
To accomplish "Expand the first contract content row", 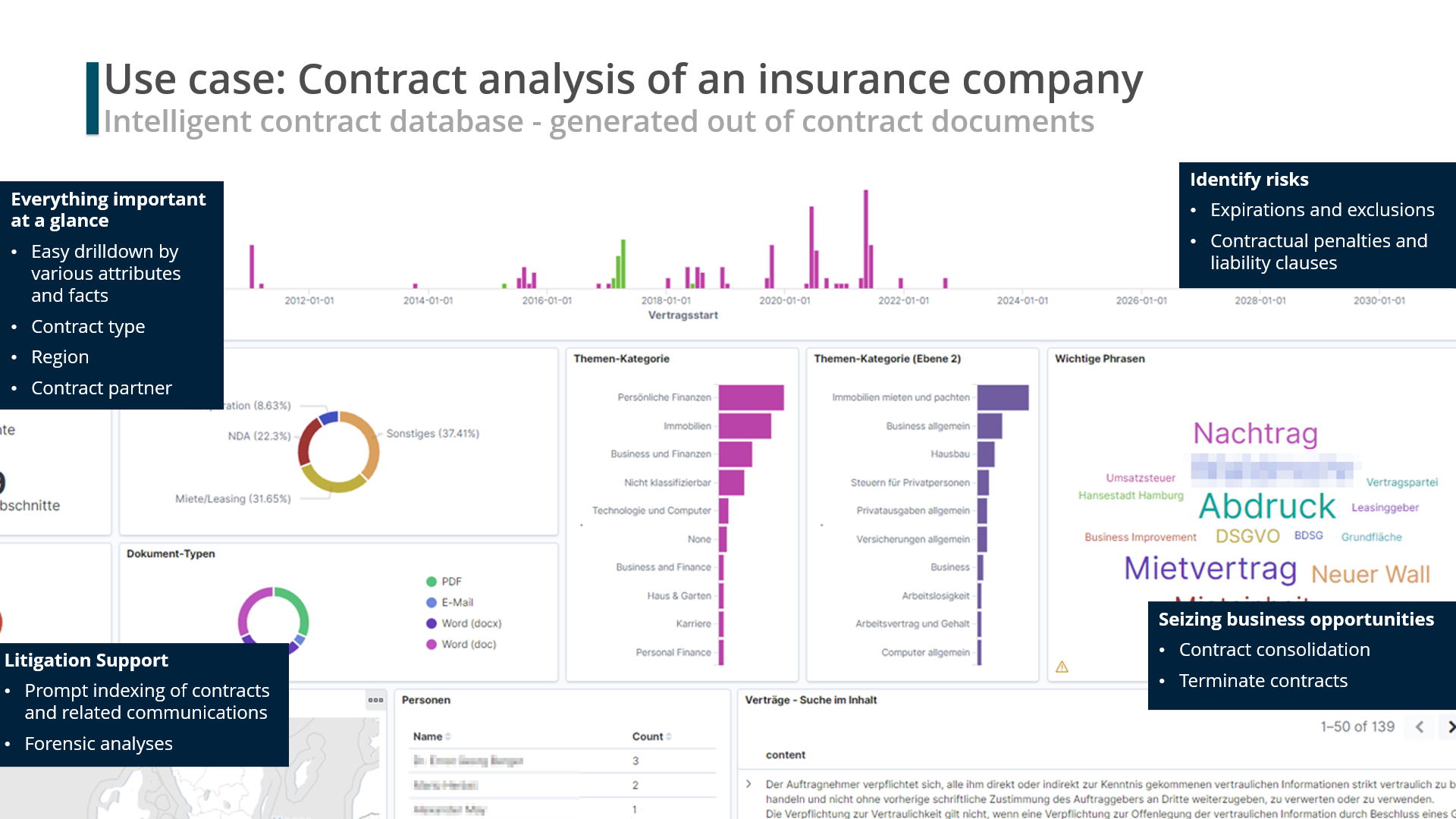I will 748,784.
